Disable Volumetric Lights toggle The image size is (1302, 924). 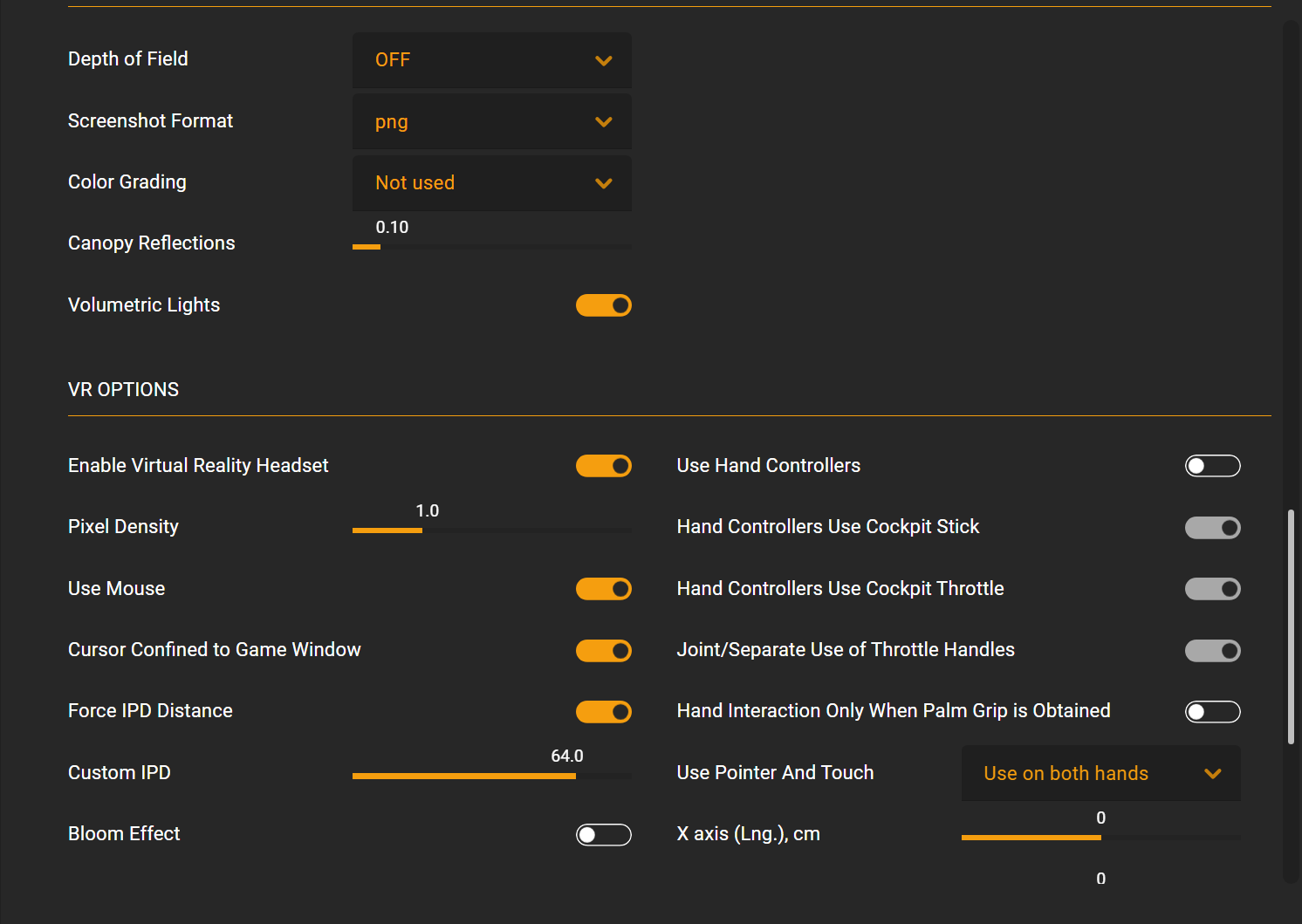[x=603, y=305]
